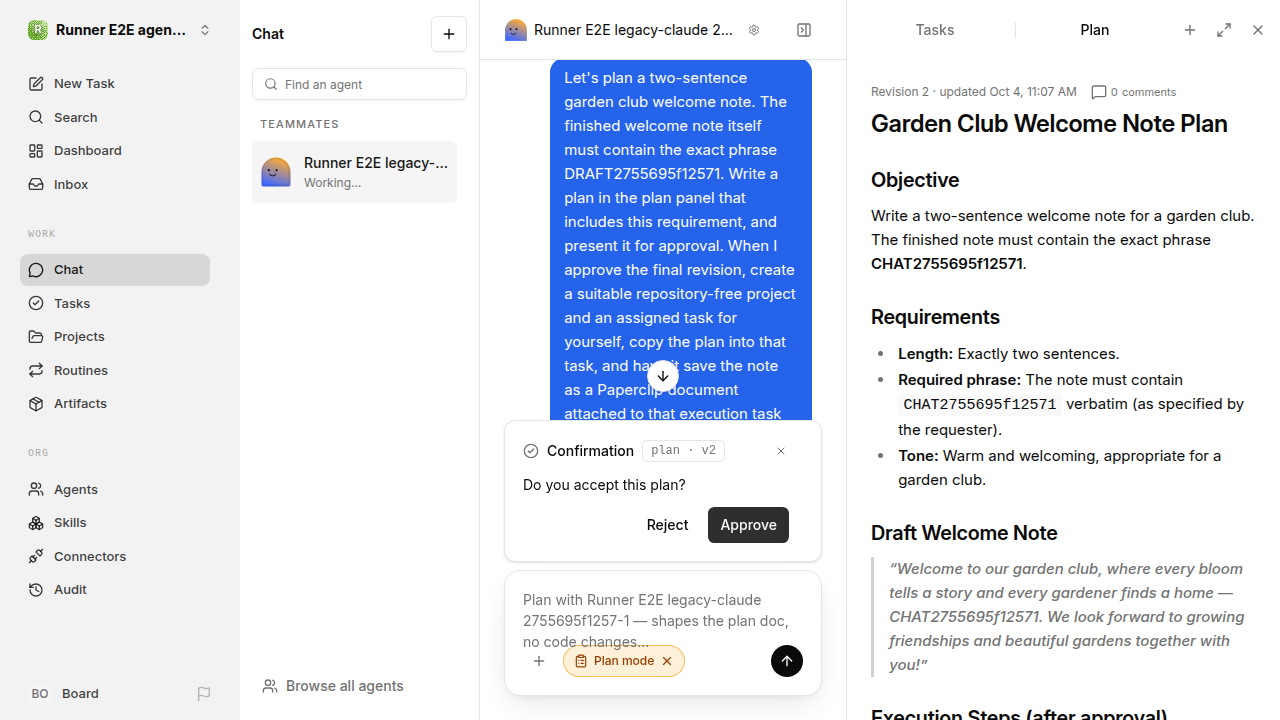
Task: Click the Draft Welcome Note heading
Action: pos(964,533)
